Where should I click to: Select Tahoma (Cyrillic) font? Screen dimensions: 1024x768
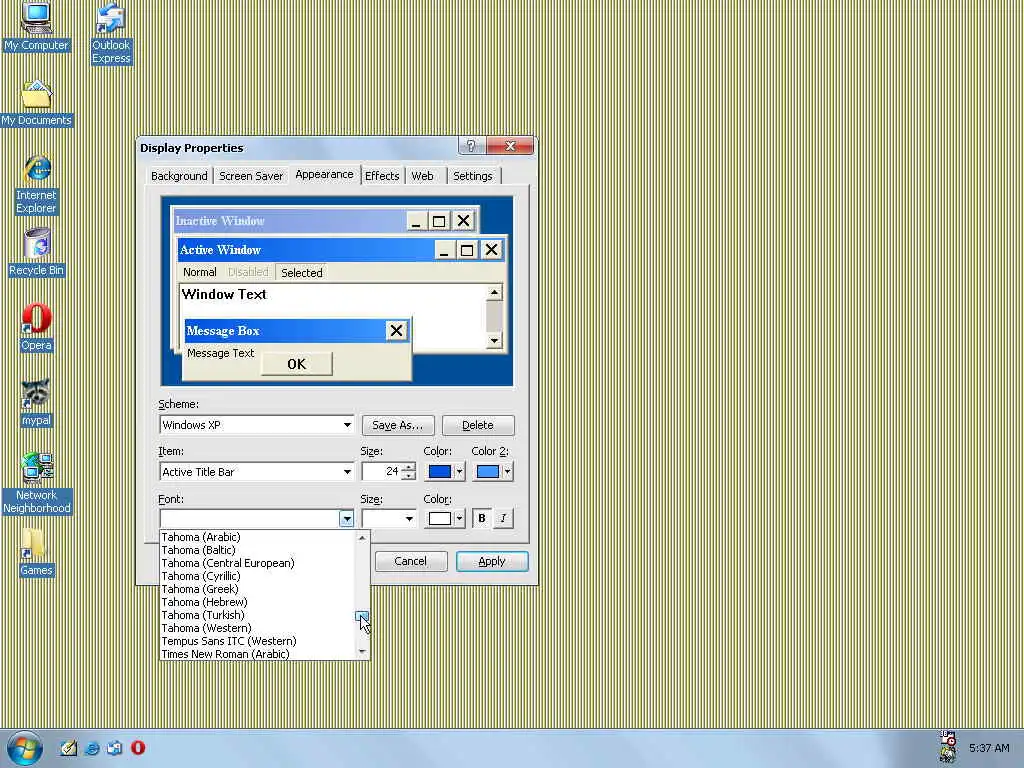click(258, 576)
